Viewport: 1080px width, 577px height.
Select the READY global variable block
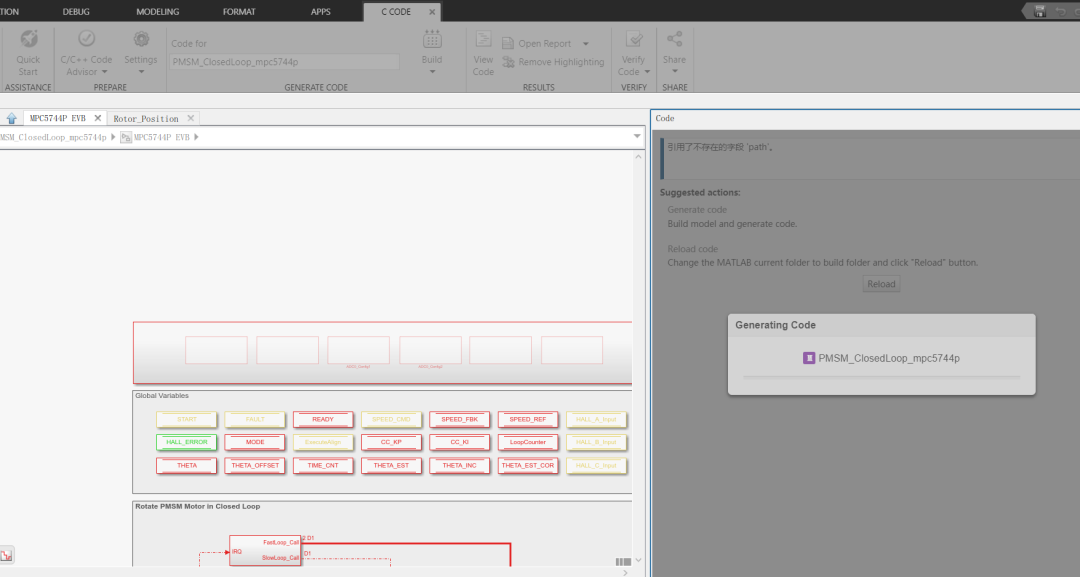pyautogui.click(x=323, y=419)
